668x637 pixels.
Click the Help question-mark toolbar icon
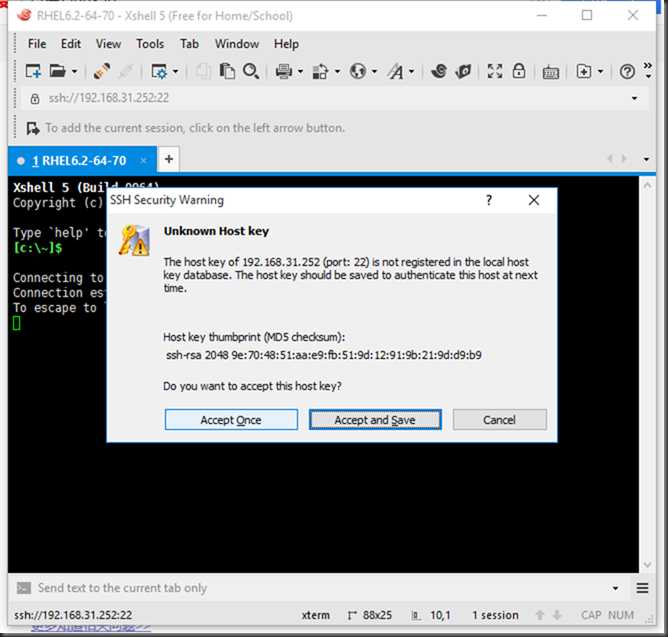click(x=627, y=72)
